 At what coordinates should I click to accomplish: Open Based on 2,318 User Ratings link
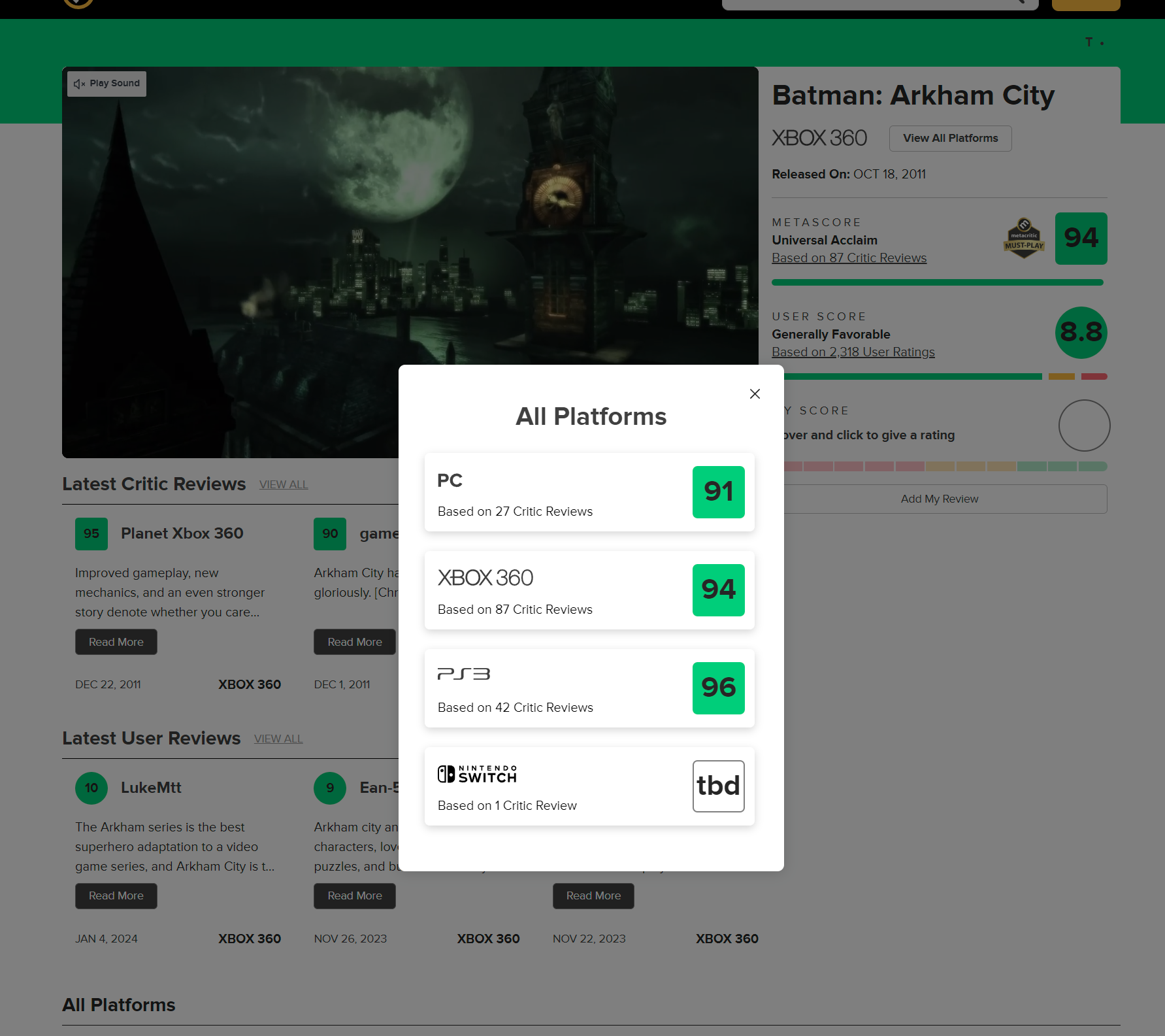pyautogui.click(x=853, y=352)
